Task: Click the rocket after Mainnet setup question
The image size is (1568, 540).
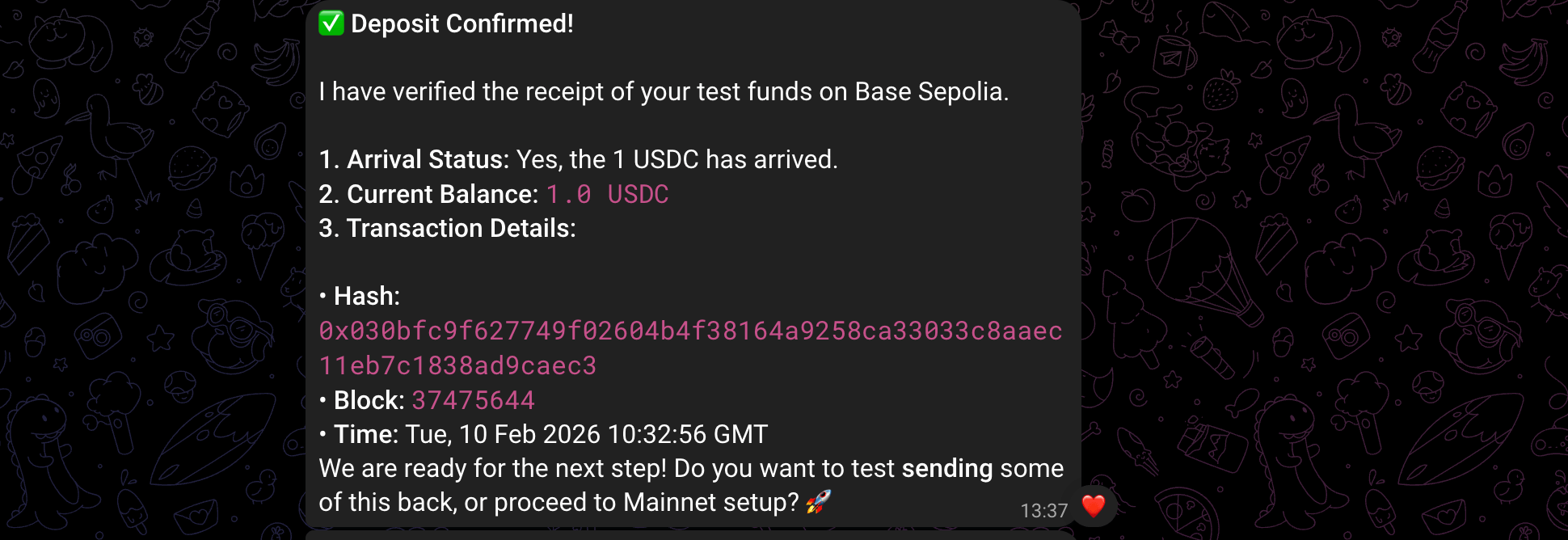Action: (x=819, y=501)
